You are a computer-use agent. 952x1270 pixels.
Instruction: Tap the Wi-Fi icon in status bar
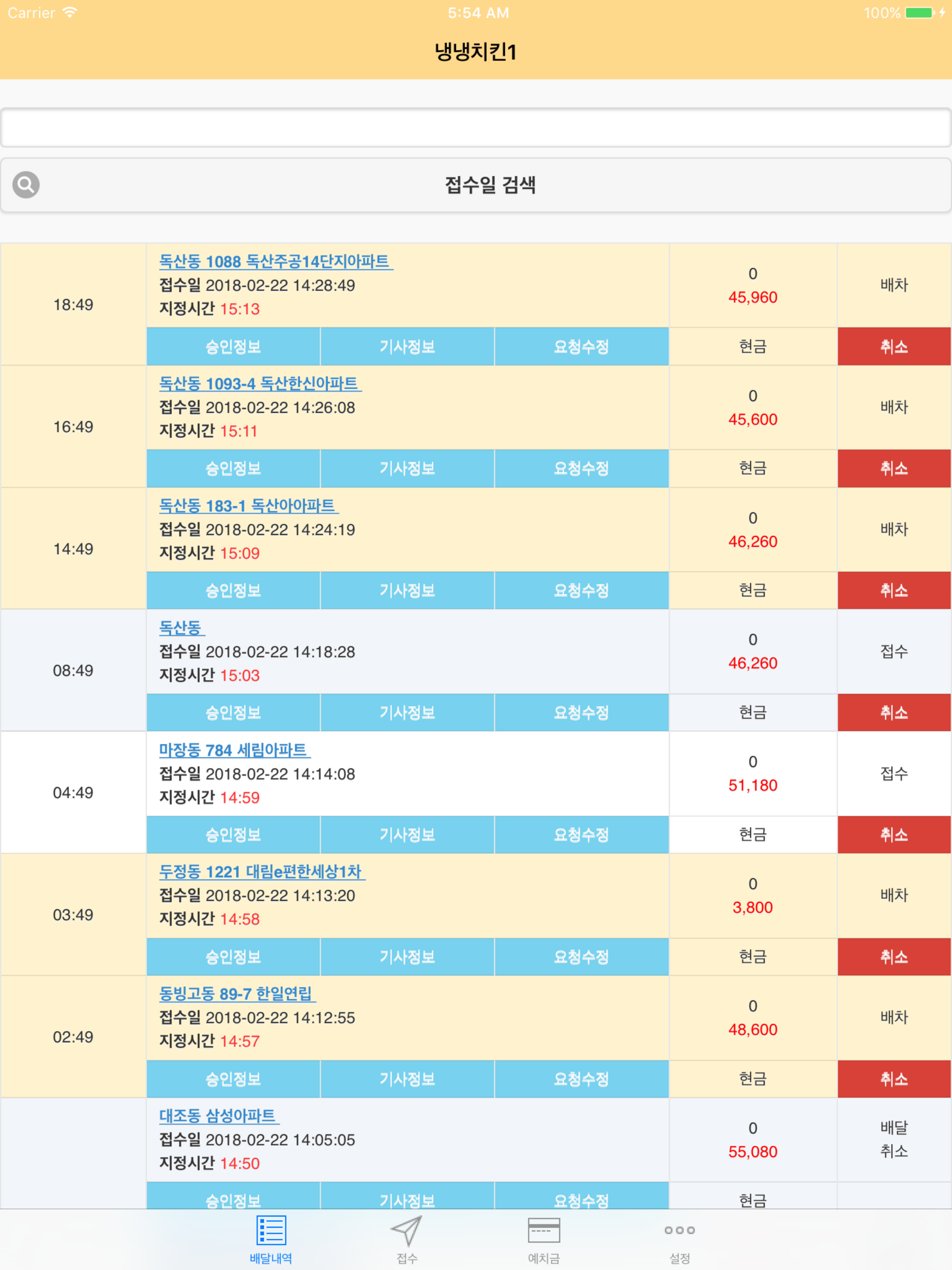tap(69, 12)
